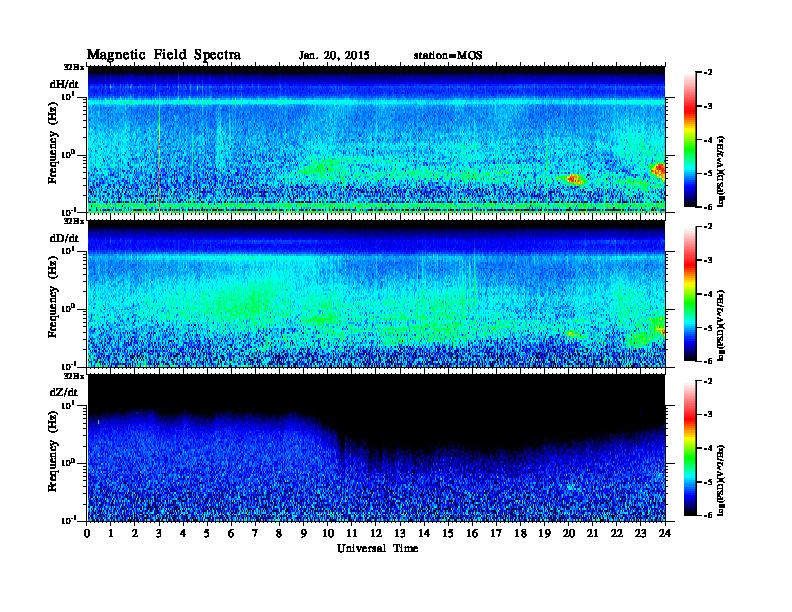
Task: Click hour 9 on Universal Time axis
Action: coord(304,533)
